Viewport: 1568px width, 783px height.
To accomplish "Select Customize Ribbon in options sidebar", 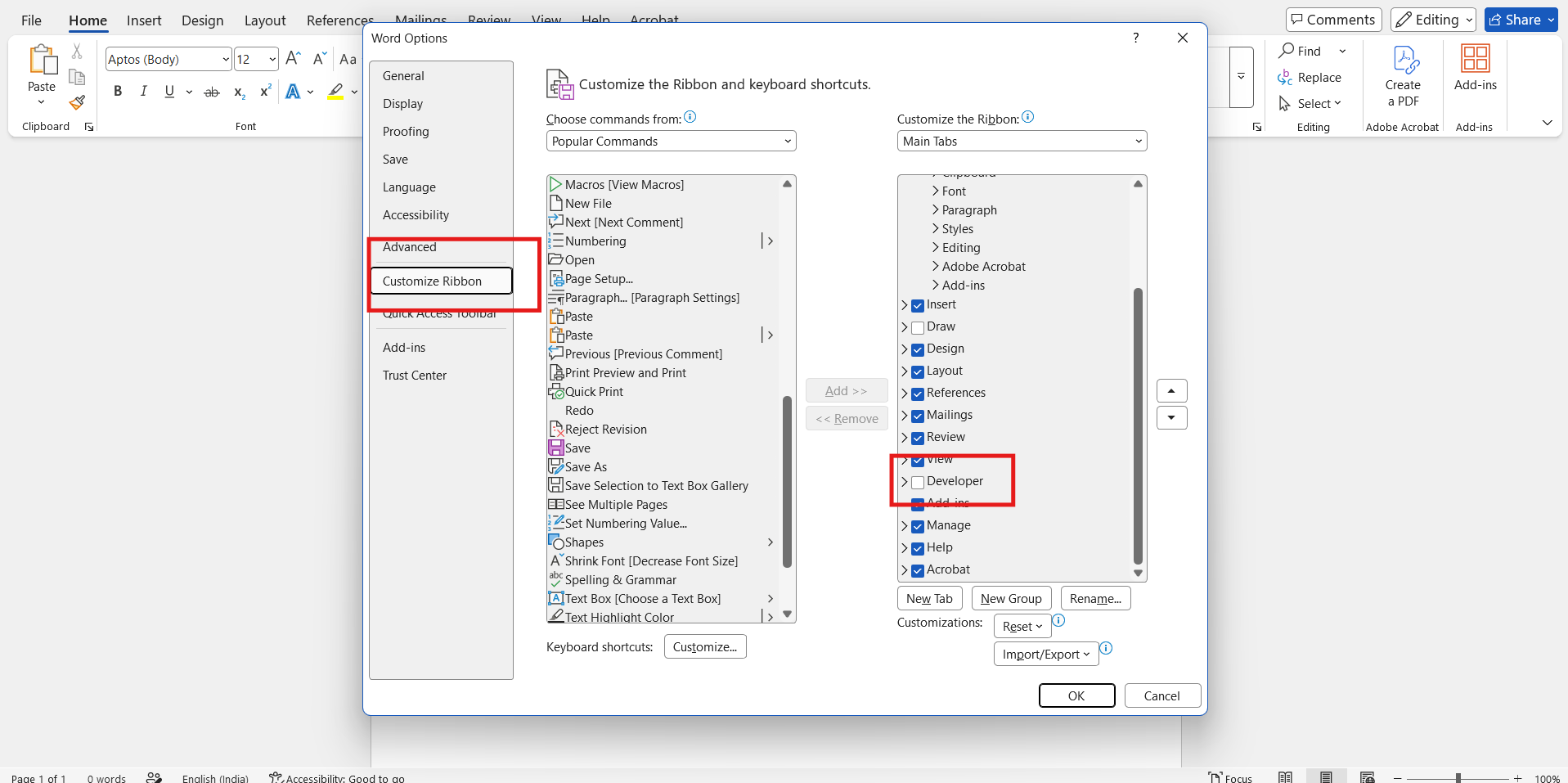I will point(442,281).
